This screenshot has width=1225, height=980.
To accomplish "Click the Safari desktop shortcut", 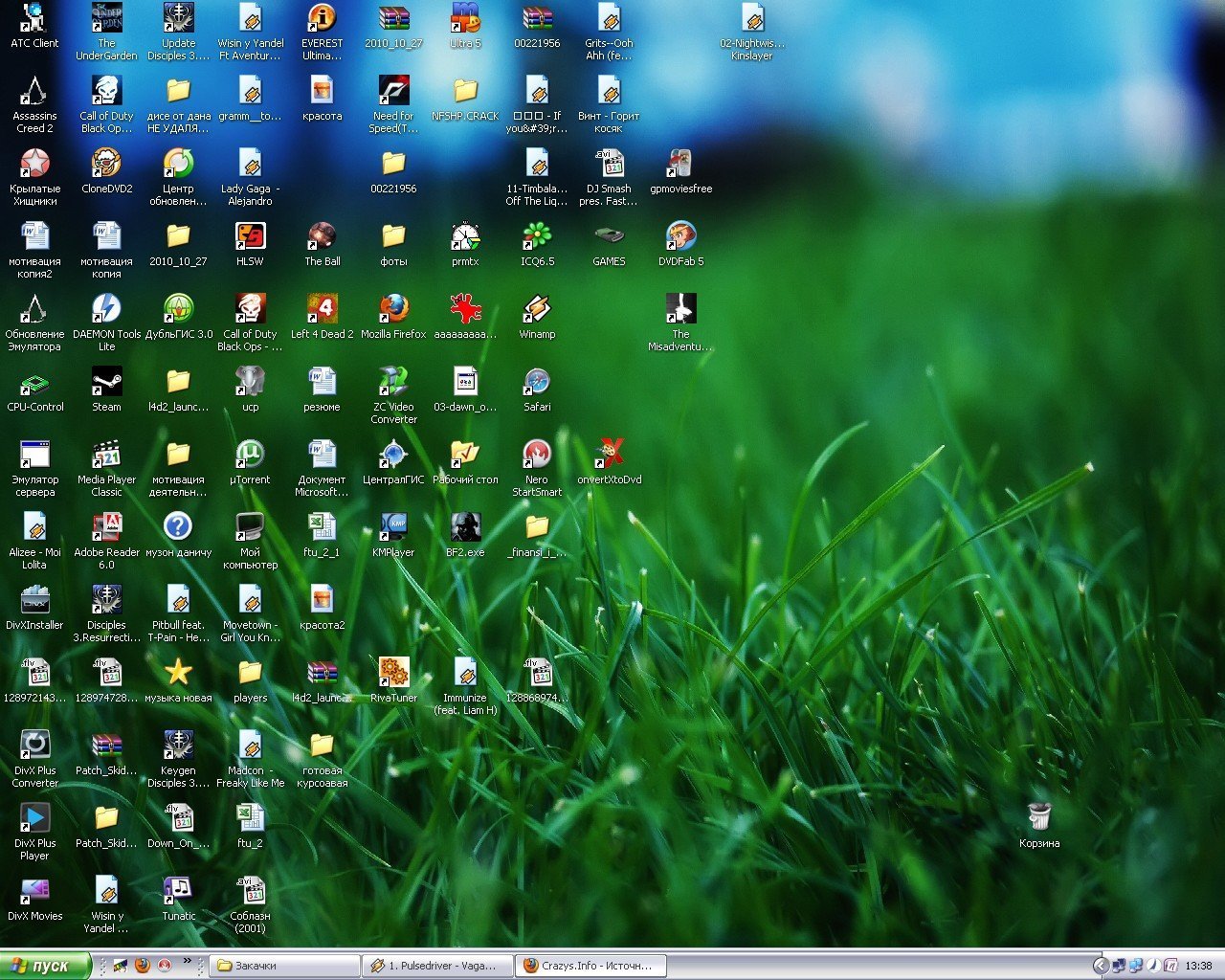I will point(537,382).
